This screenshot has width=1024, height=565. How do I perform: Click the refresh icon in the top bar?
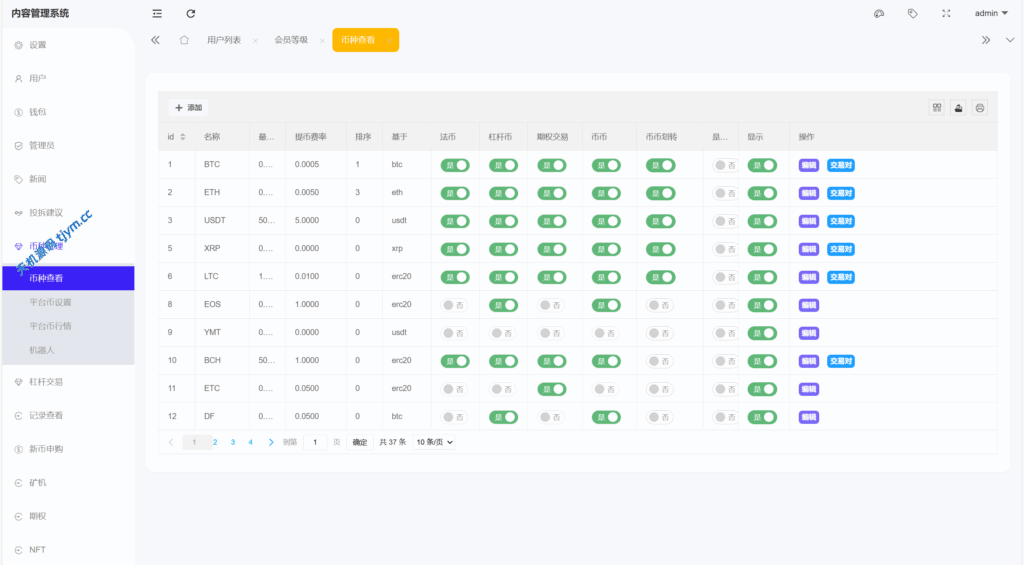tap(191, 14)
